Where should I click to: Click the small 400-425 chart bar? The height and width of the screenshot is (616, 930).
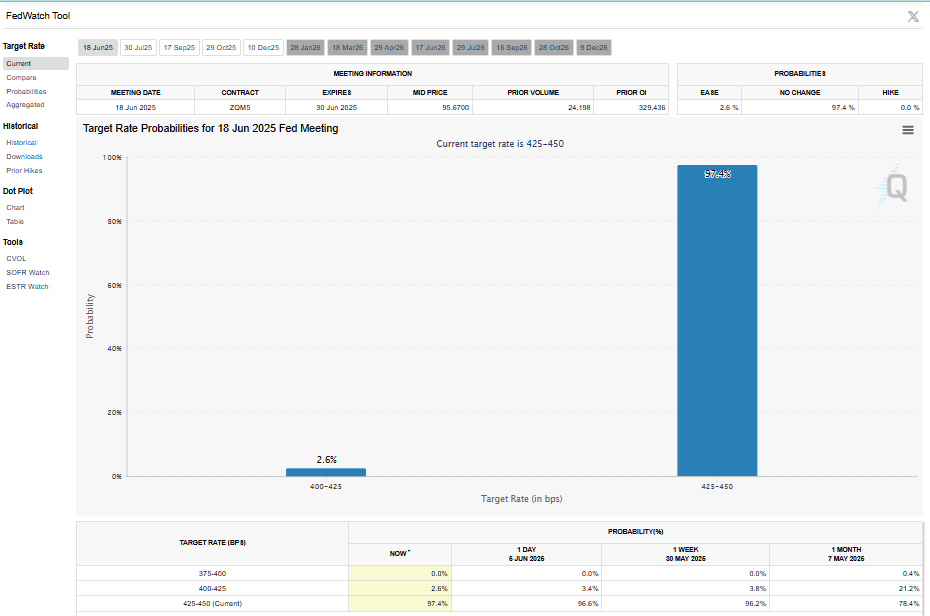pyautogui.click(x=326, y=472)
